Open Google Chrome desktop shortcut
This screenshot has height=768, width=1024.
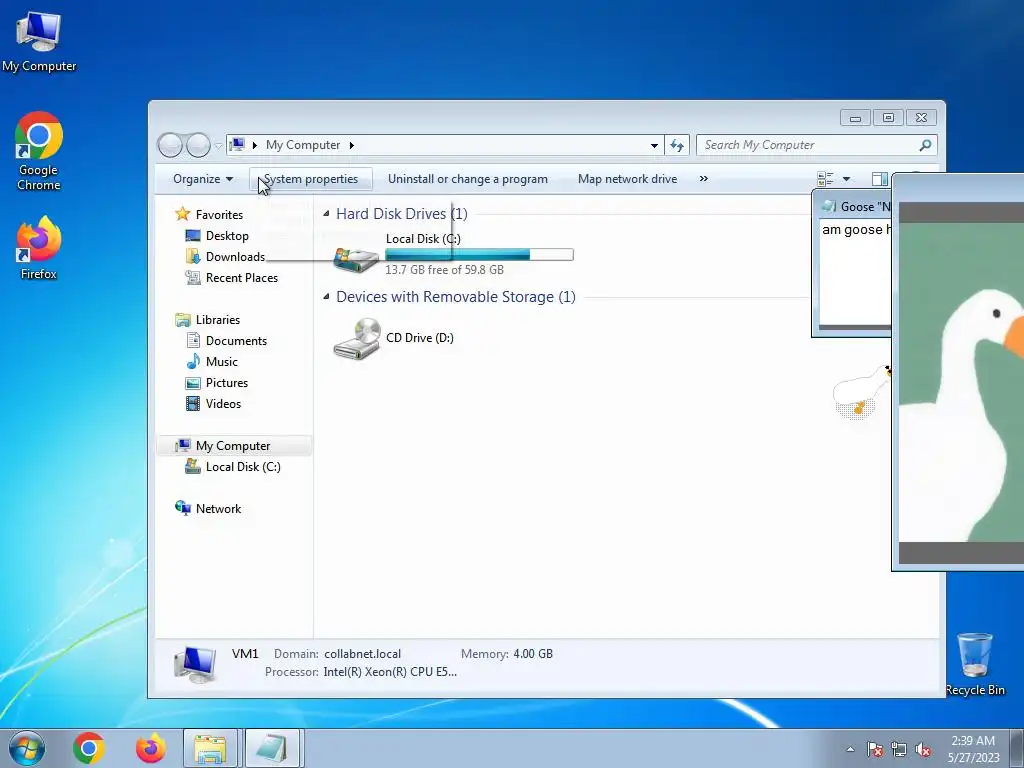click(x=39, y=151)
